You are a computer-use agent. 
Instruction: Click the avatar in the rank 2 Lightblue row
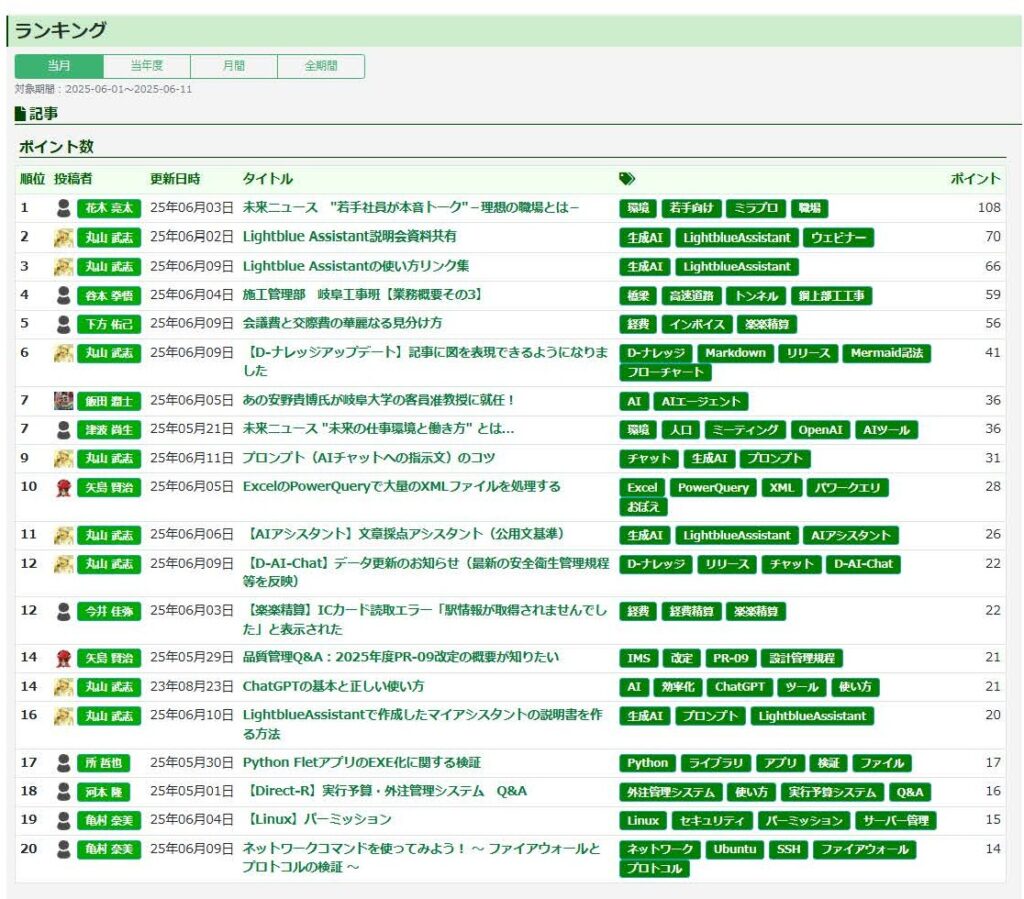[64, 238]
